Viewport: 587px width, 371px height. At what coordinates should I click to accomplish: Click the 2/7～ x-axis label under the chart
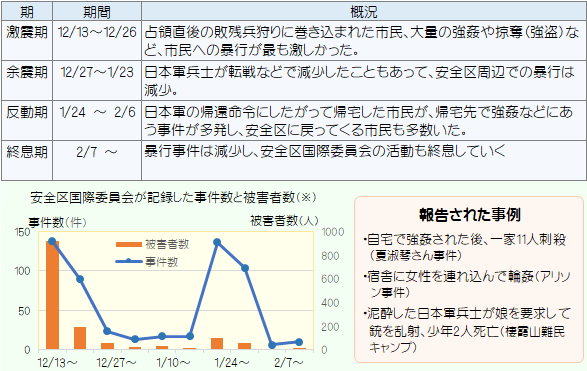[x=289, y=362]
